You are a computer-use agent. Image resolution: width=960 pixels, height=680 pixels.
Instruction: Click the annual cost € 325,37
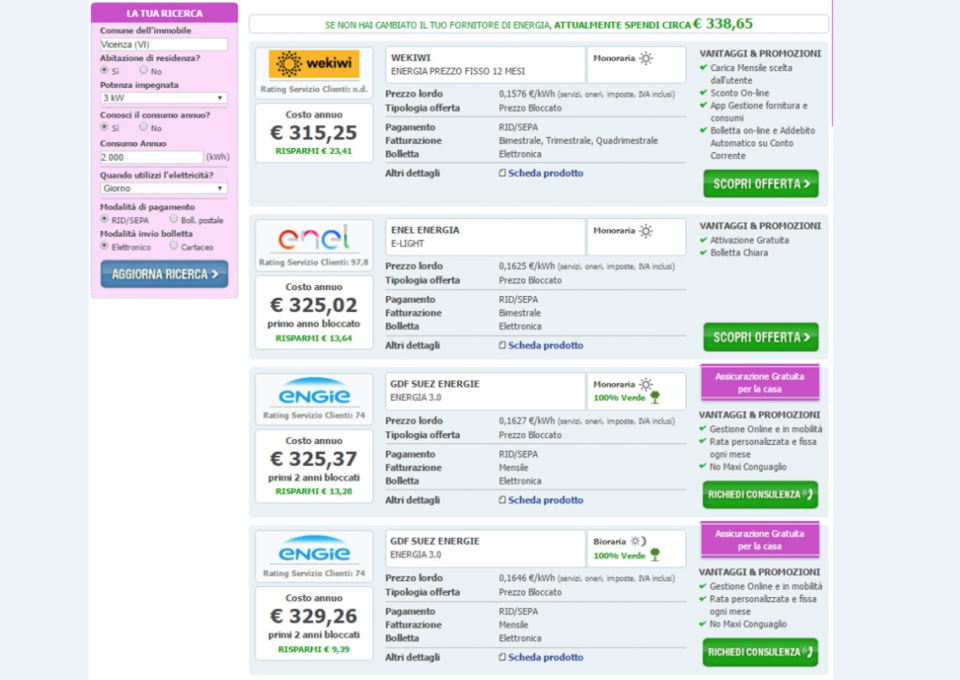[313, 458]
